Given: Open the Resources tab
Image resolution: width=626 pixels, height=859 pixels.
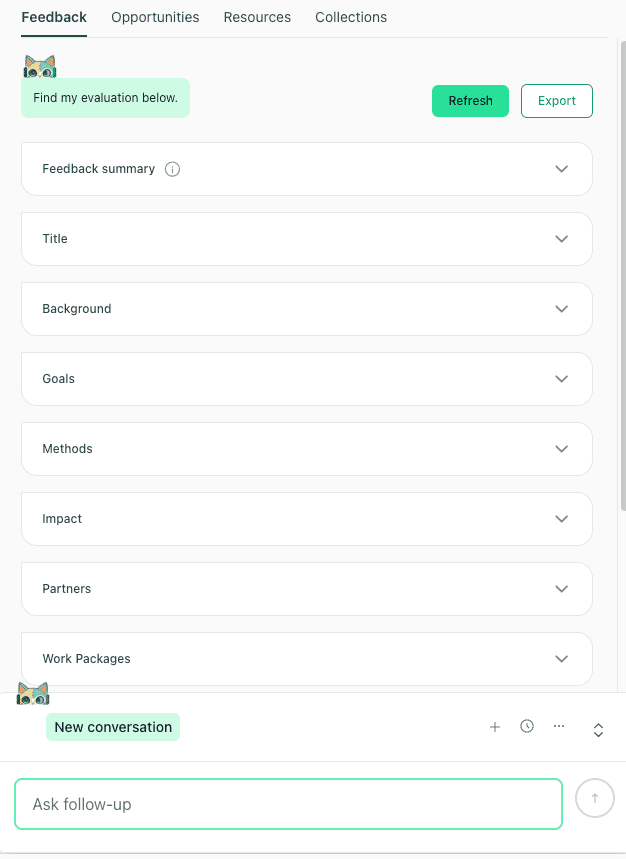Looking at the screenshot, I should pos(257,17).
